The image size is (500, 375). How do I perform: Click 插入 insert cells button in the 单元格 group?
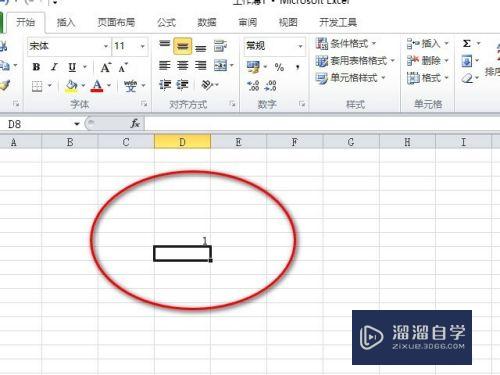tap(428, 43)
